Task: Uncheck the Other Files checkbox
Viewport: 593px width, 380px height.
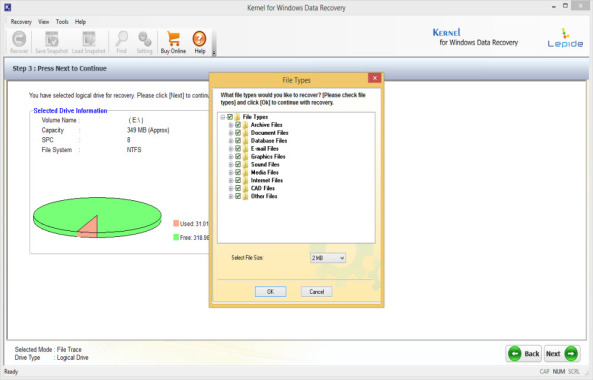Action: [238, 196]
